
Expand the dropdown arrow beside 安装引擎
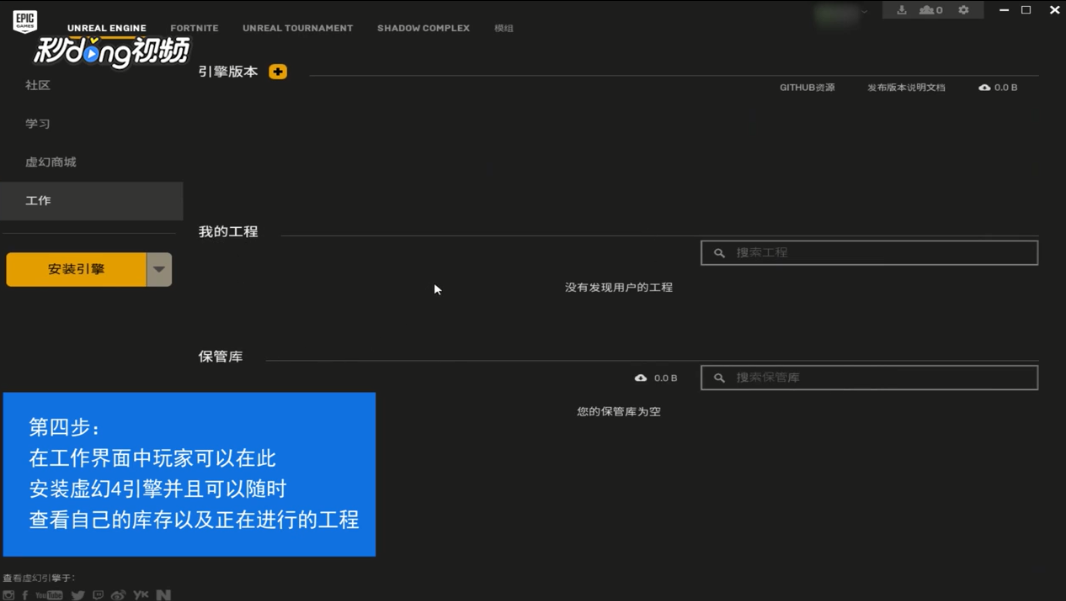(159, 268)
